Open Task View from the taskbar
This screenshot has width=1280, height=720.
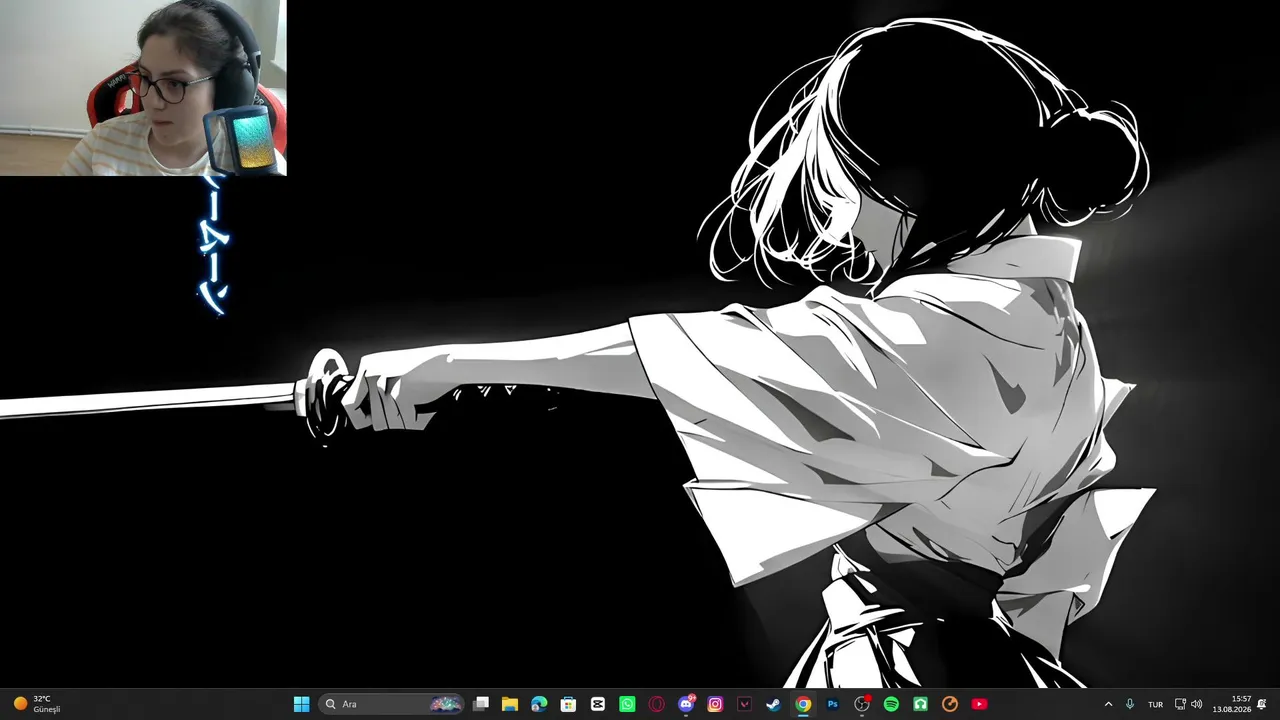[481, 704]
